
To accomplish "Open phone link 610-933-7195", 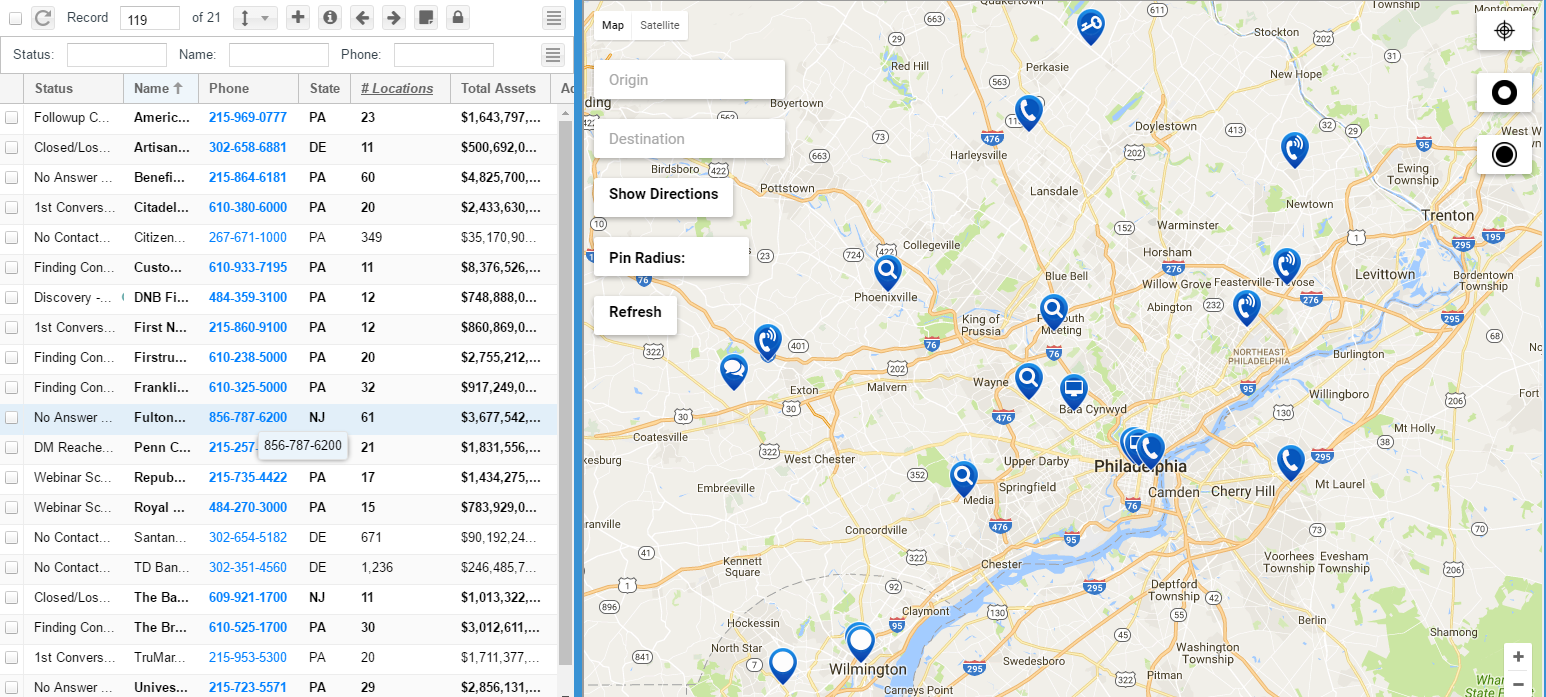I will tap(248, 268).
